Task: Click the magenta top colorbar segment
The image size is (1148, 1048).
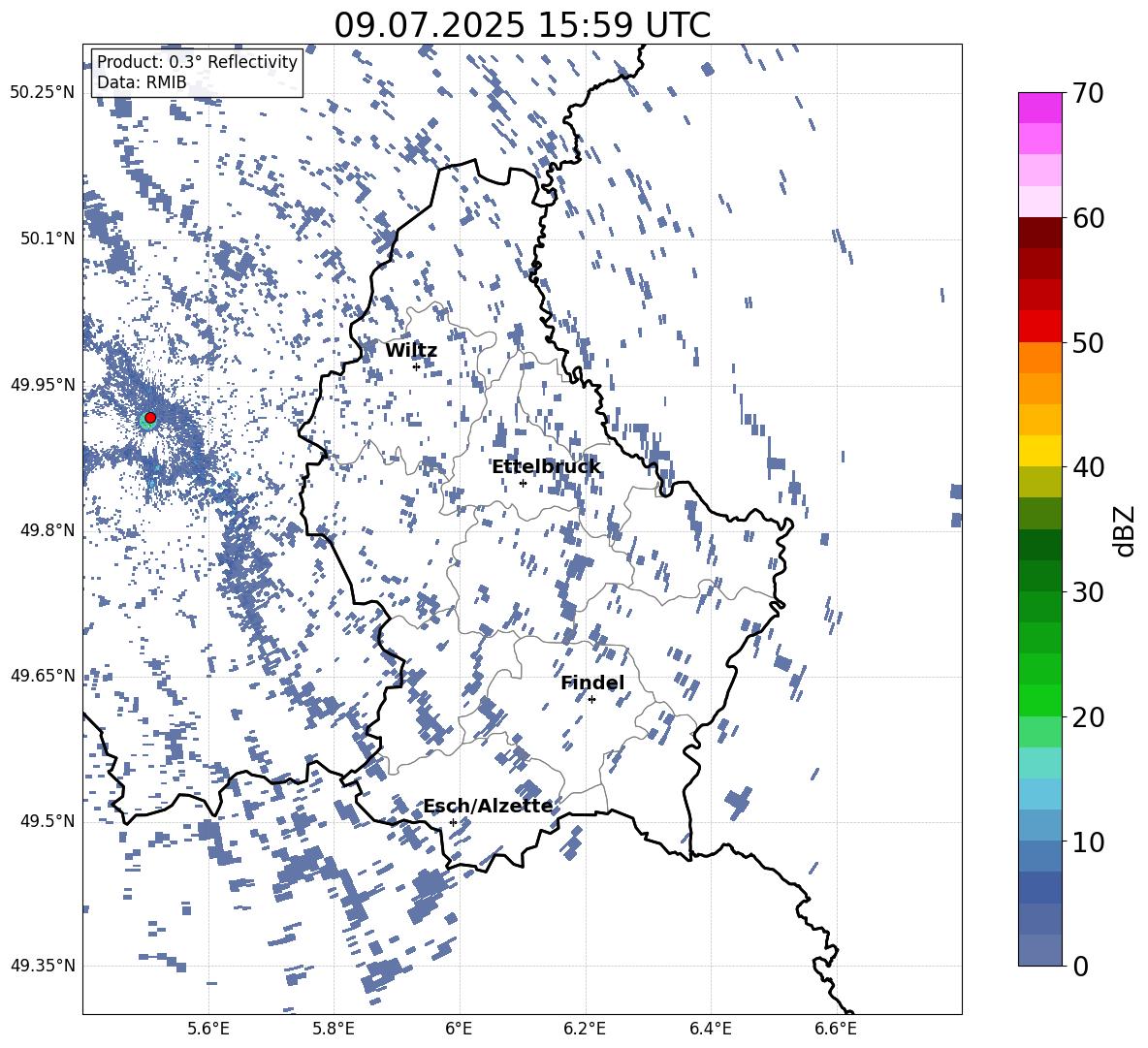Action: pyautogui.click(x=1039, y=108)
